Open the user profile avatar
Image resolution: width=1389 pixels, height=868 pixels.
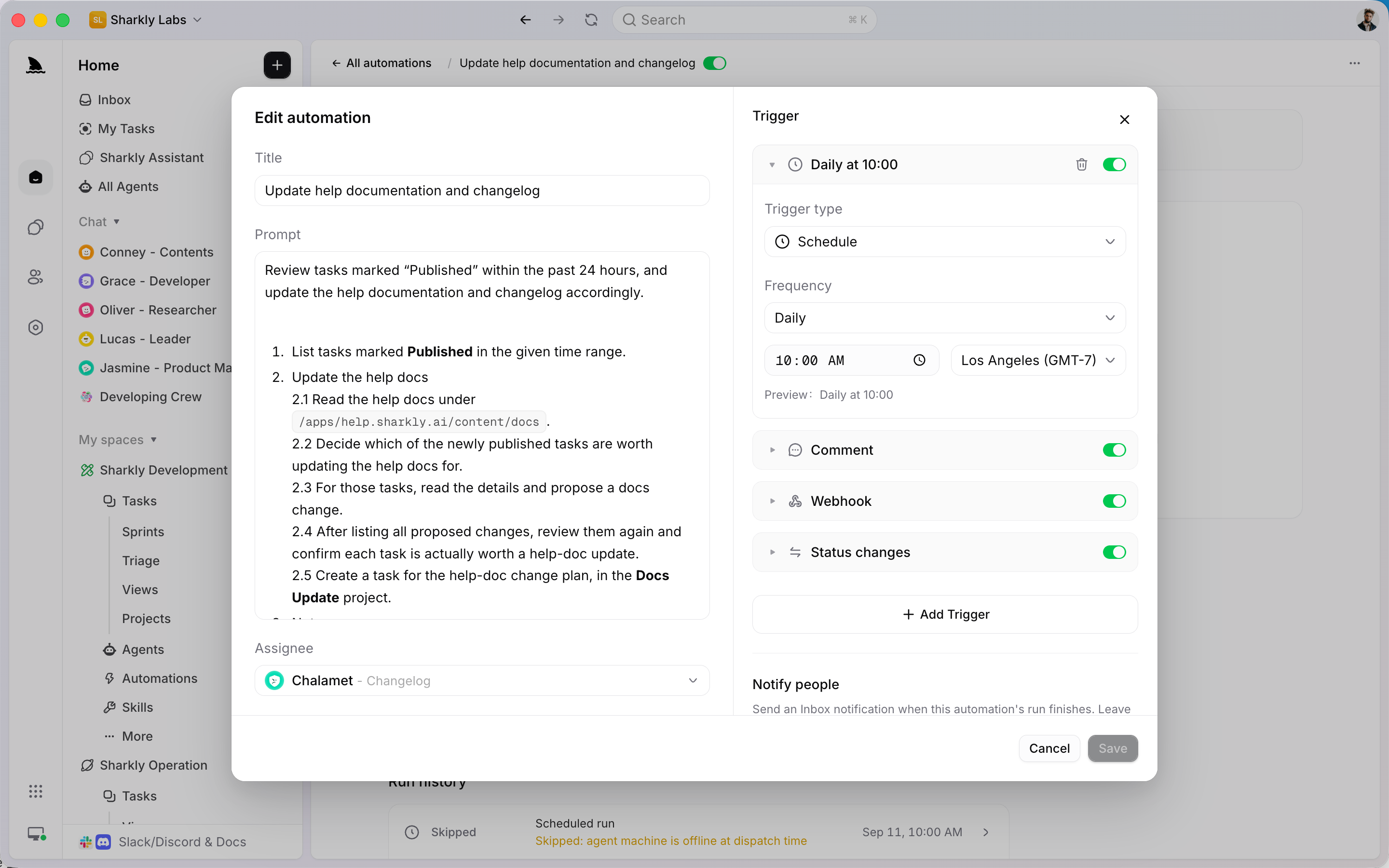coord(1367,19)
